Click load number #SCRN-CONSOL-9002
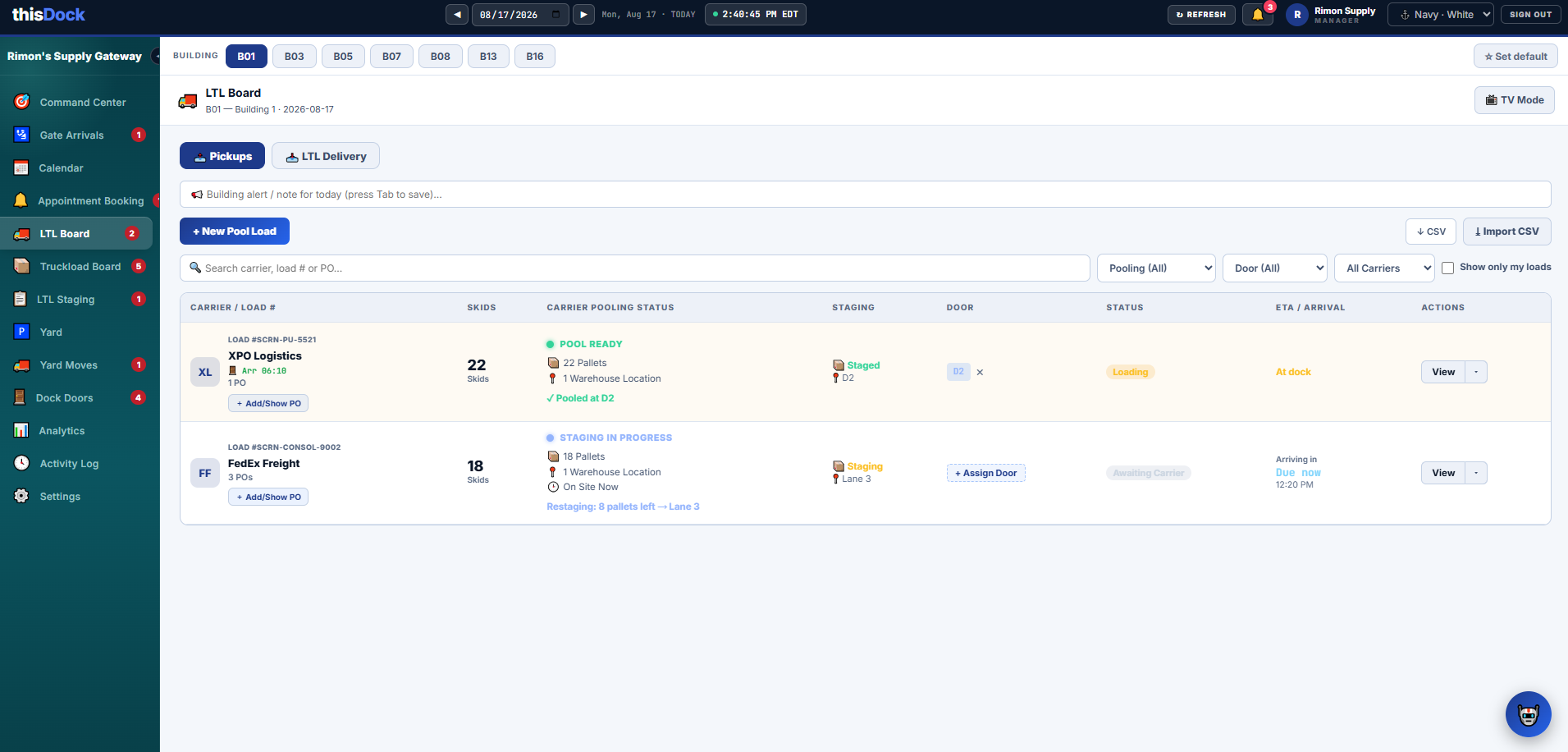Screen dimensions: 1568x752 [296, 447]
